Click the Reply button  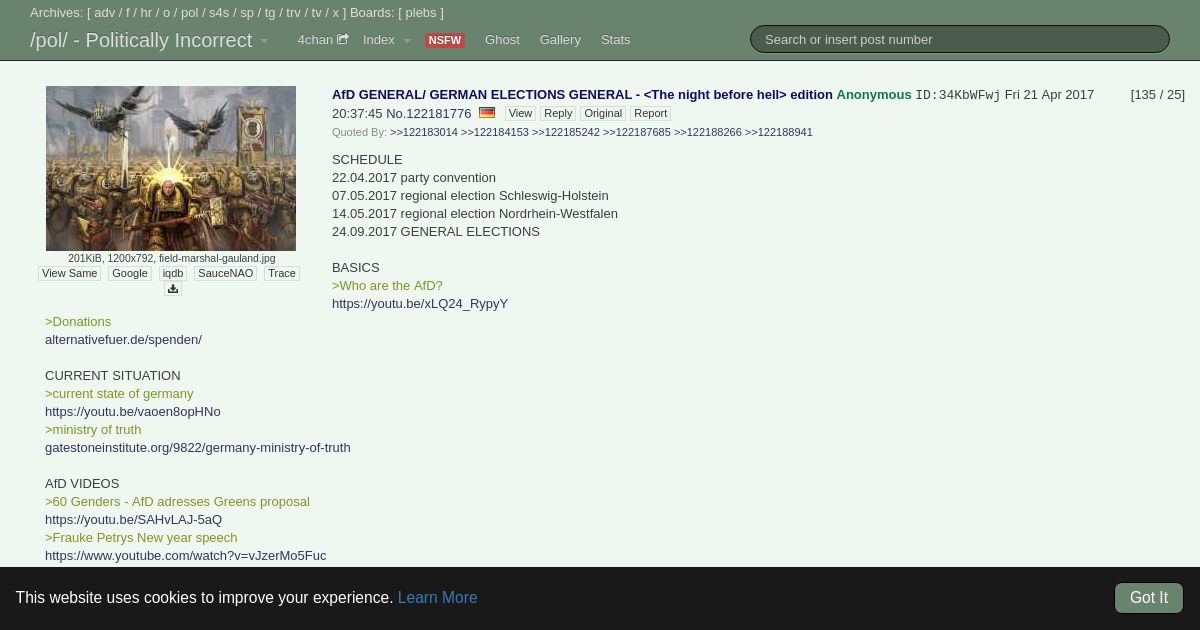[558, 113]
